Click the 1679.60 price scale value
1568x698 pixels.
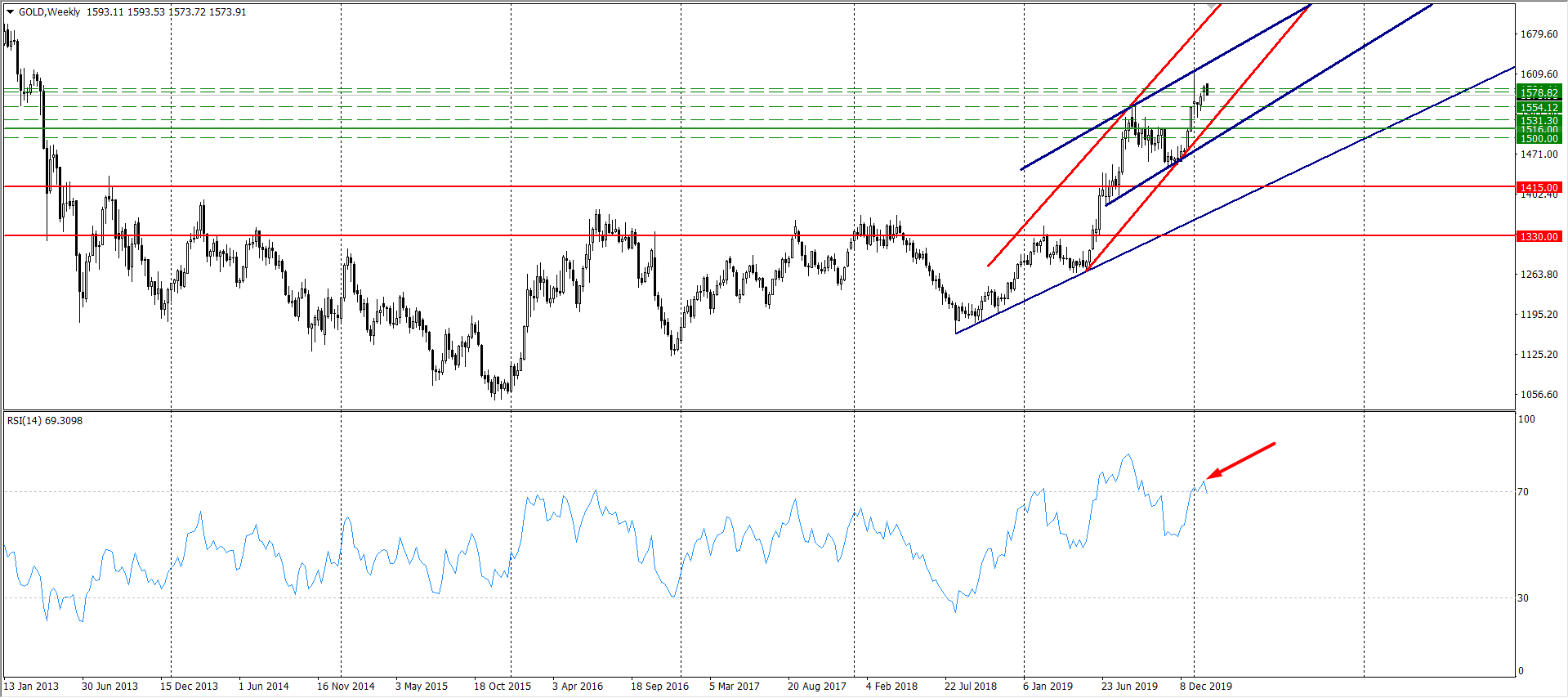pos(1538,34)
